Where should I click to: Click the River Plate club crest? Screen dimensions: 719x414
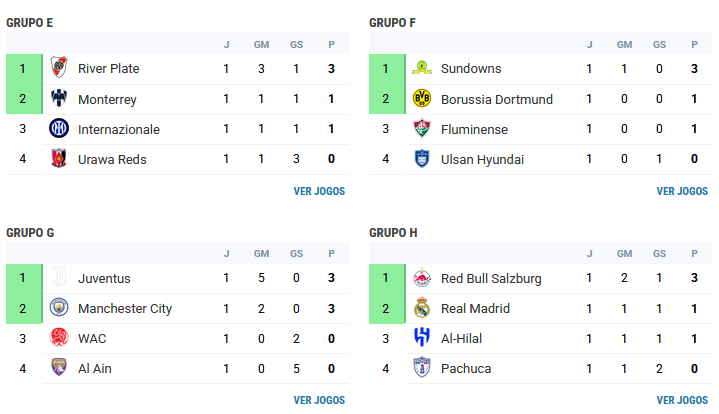click(x=59, y=67)
